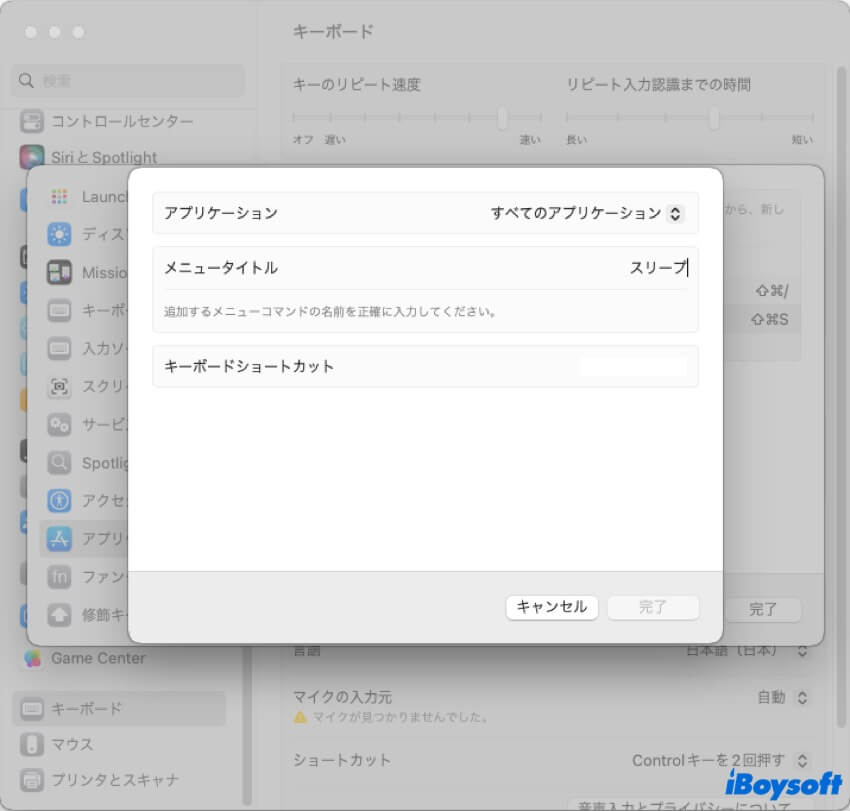Image resolution: width=850 pixels, height=811 pixels.
Task: Click the Spotlight magnifier icon in list
Action: [59, 463]
